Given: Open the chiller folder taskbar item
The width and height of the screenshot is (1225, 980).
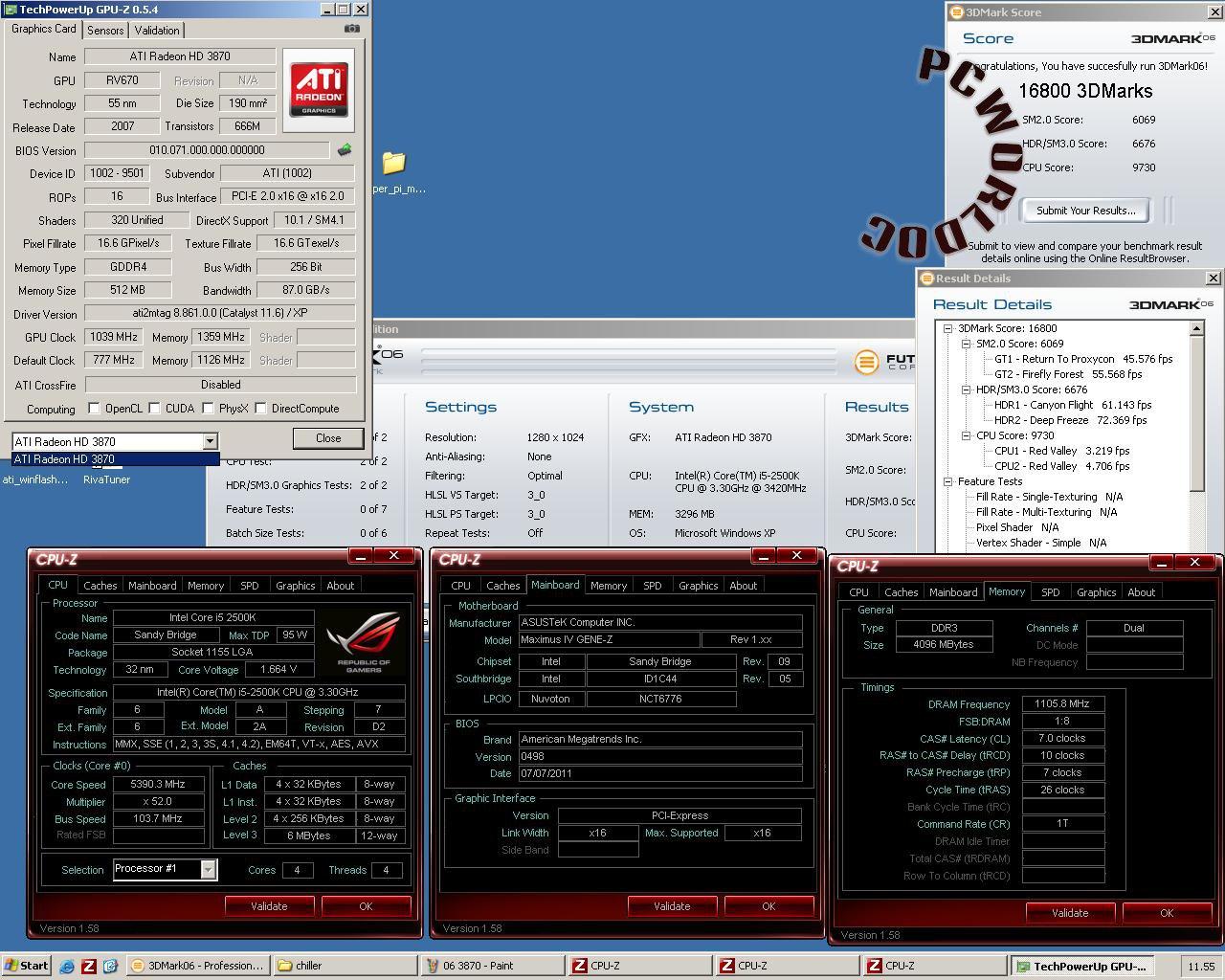Looking at the screenshot, I should click(345, 966).
